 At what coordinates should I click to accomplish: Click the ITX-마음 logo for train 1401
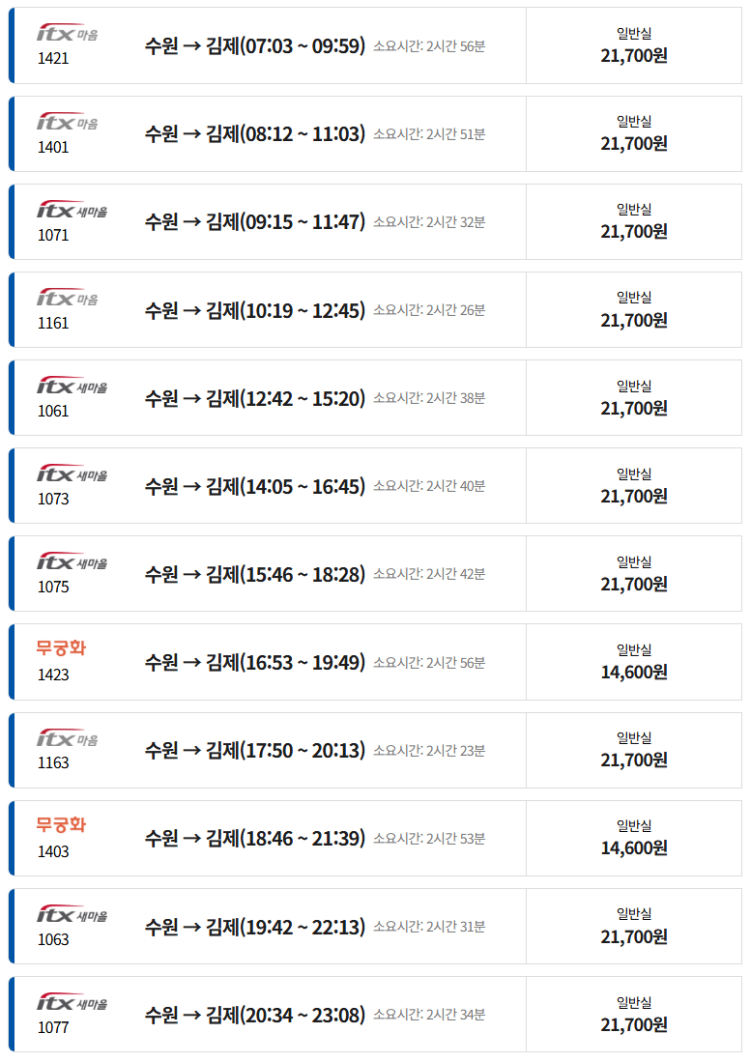67,123
